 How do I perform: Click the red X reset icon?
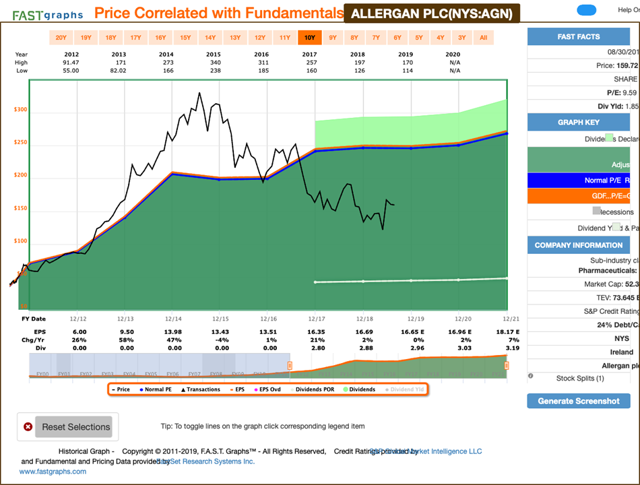(28, 427)
